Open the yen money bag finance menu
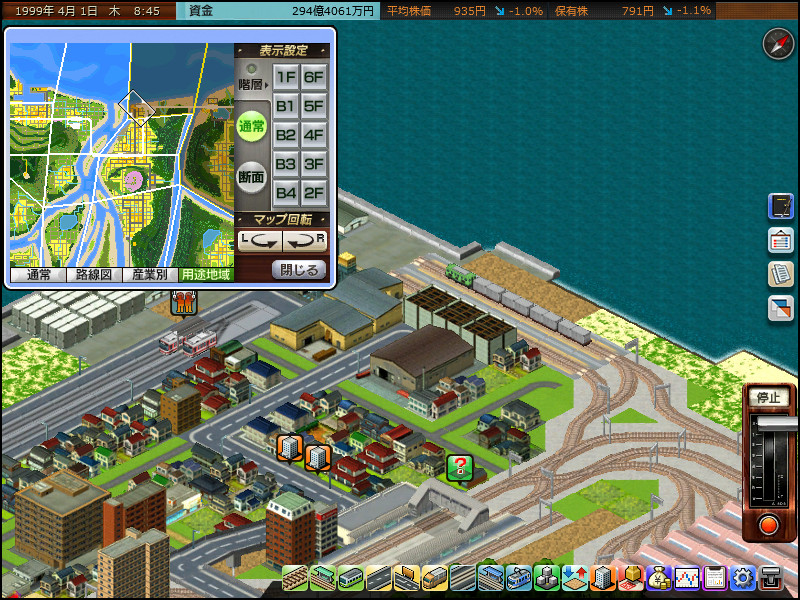The height and width of the screenshot is (600, 800). 659,578
